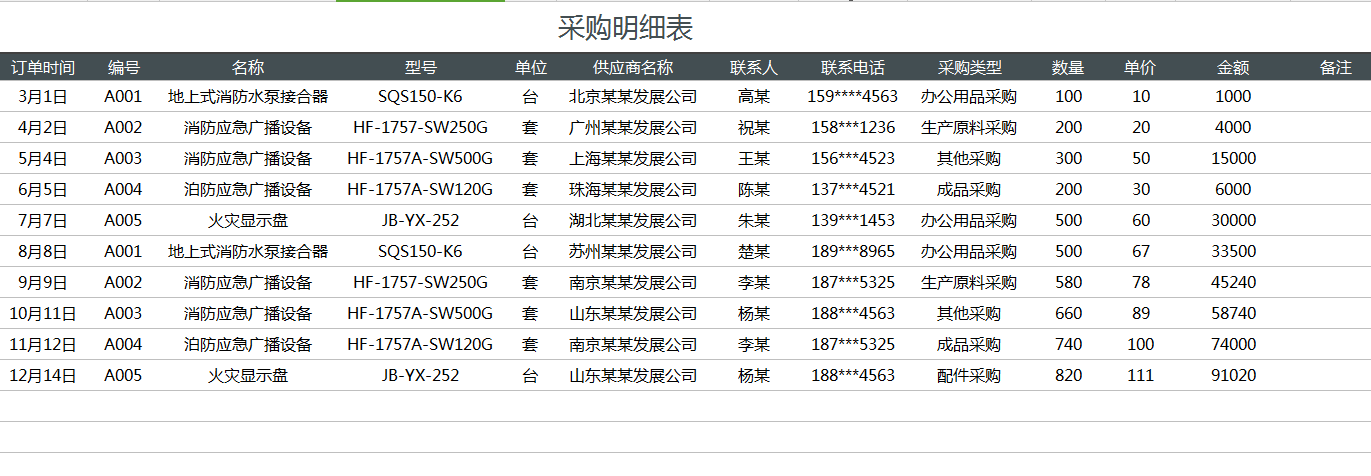Select contact 楚某
1371x476 pixels.
click(x=754, y=252)
